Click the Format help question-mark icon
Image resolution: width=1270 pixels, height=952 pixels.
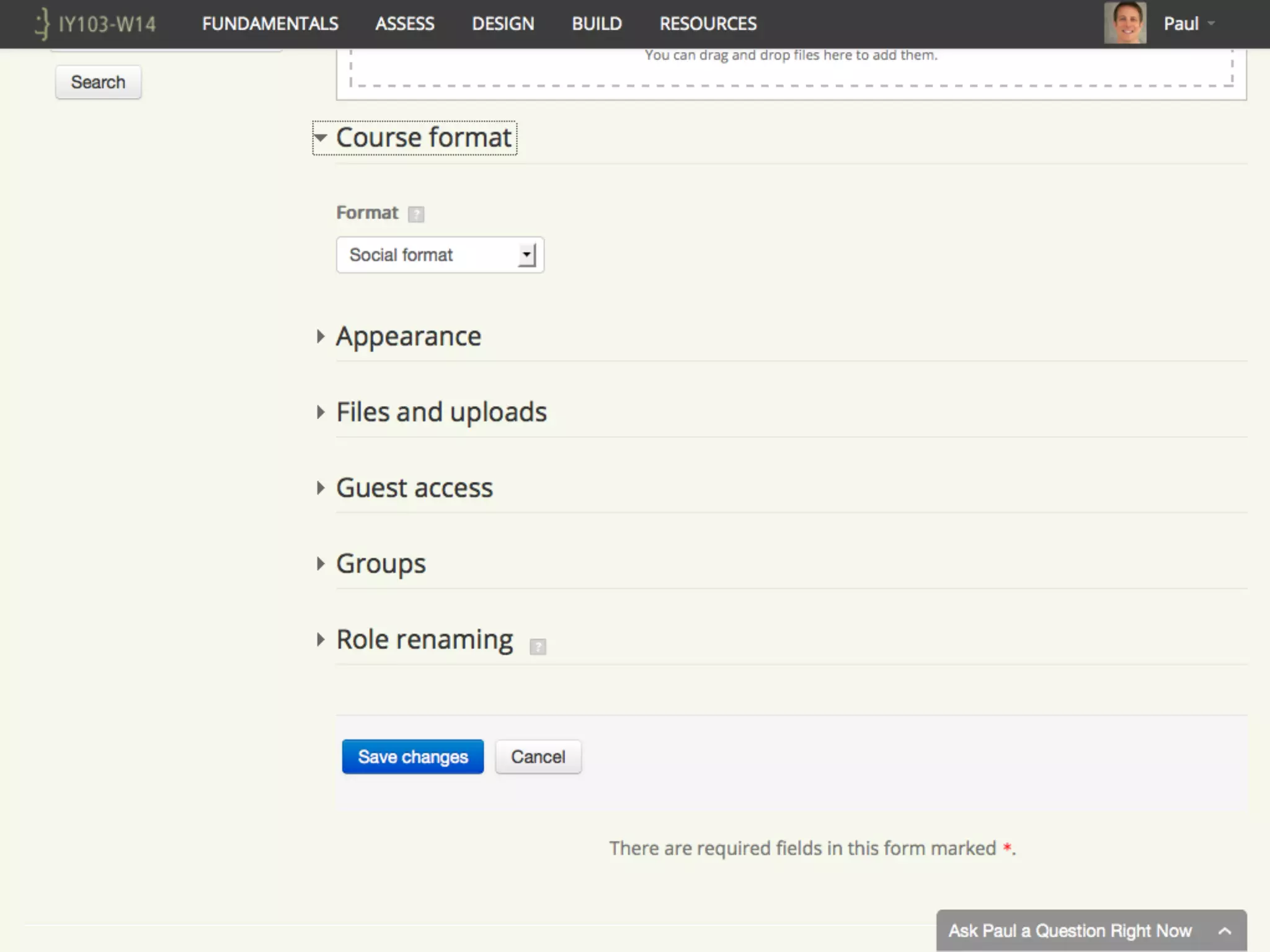pos(416,214)
